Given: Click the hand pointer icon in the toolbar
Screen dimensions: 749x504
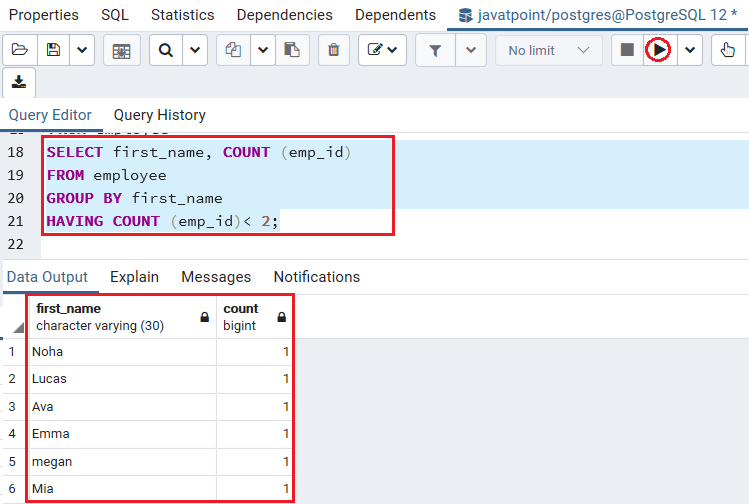Looking at the screenshot, I should click(728, 50).
